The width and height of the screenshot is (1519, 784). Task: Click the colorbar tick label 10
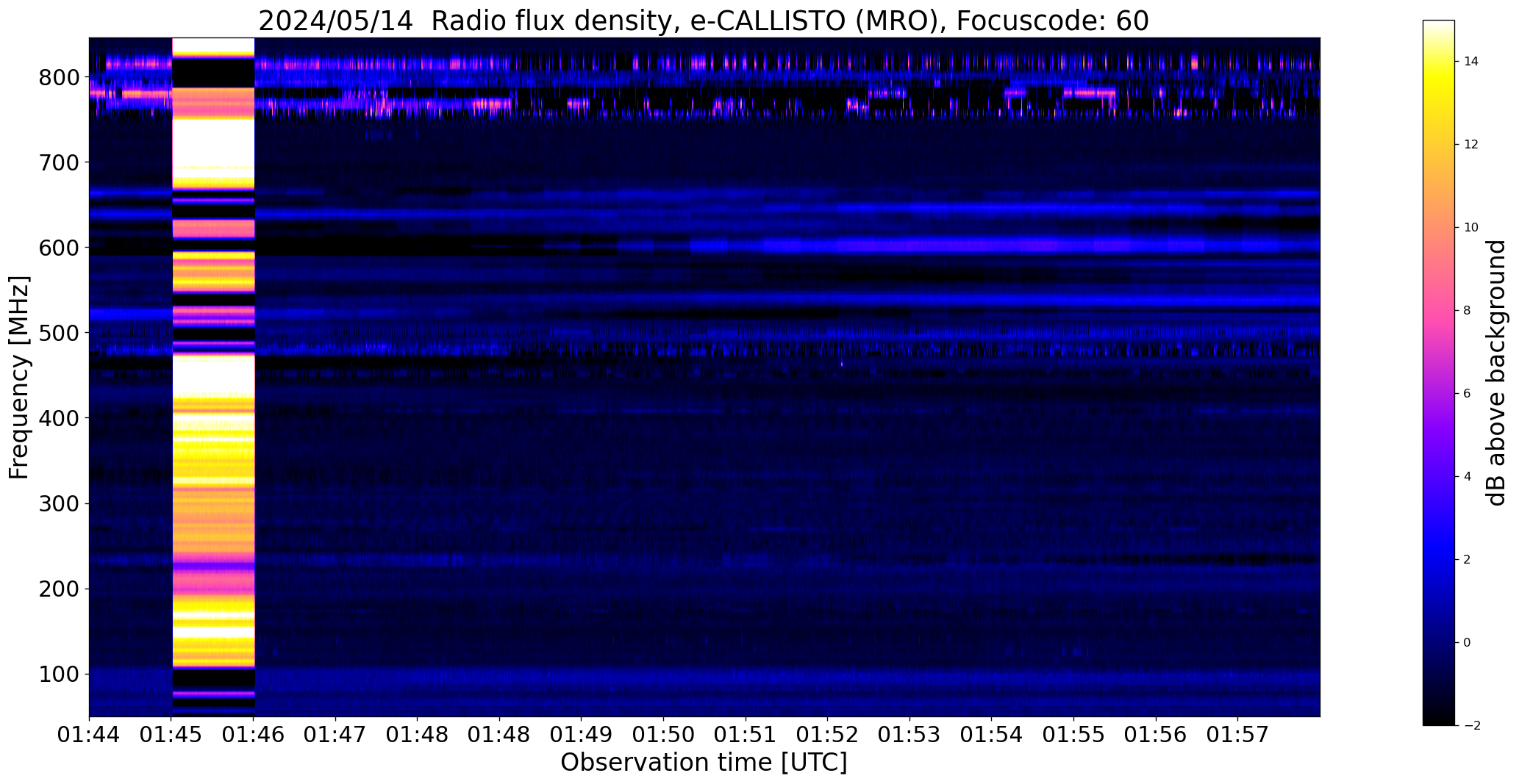click(x=1471, y=228)
